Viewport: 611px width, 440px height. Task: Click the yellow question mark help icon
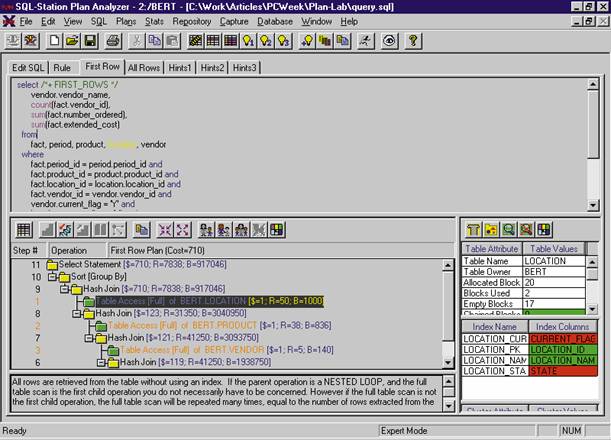413,41
